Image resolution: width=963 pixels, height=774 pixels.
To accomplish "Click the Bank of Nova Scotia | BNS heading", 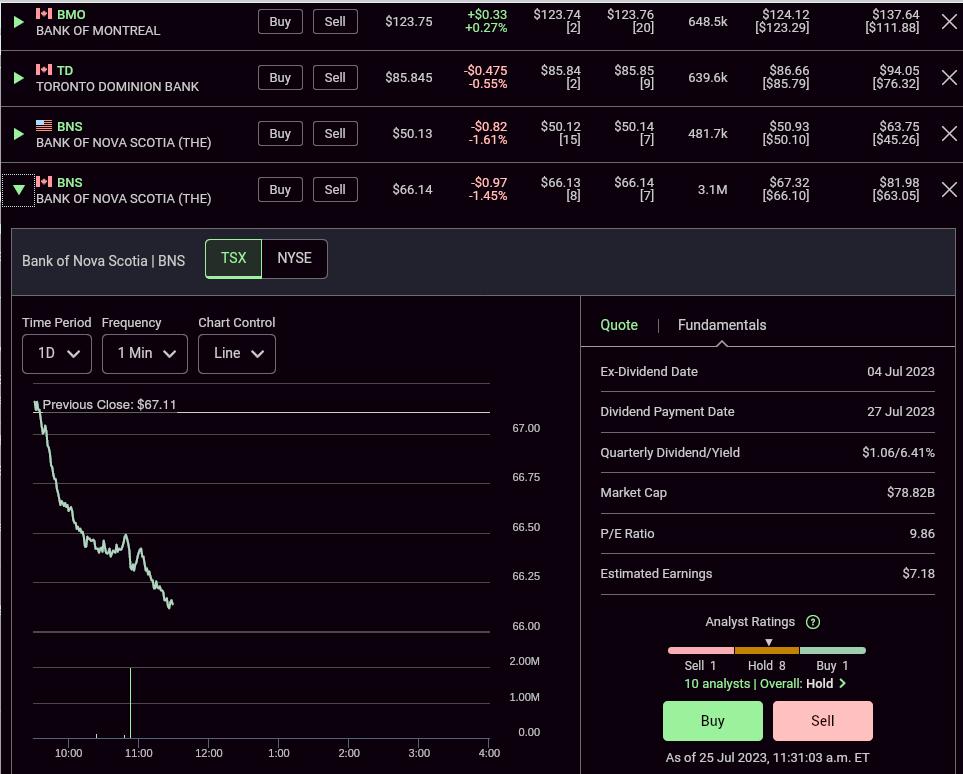I will pos(103,260).
